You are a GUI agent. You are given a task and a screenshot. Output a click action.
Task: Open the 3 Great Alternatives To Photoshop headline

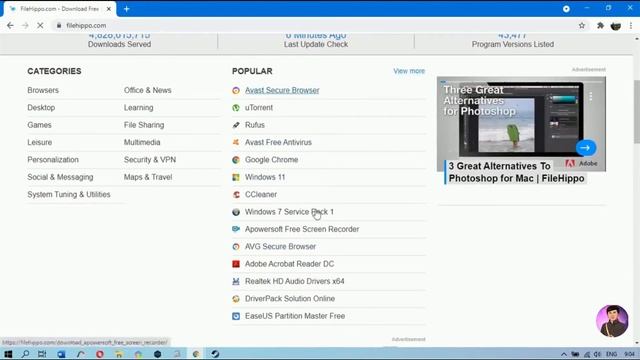coord(516,172)
